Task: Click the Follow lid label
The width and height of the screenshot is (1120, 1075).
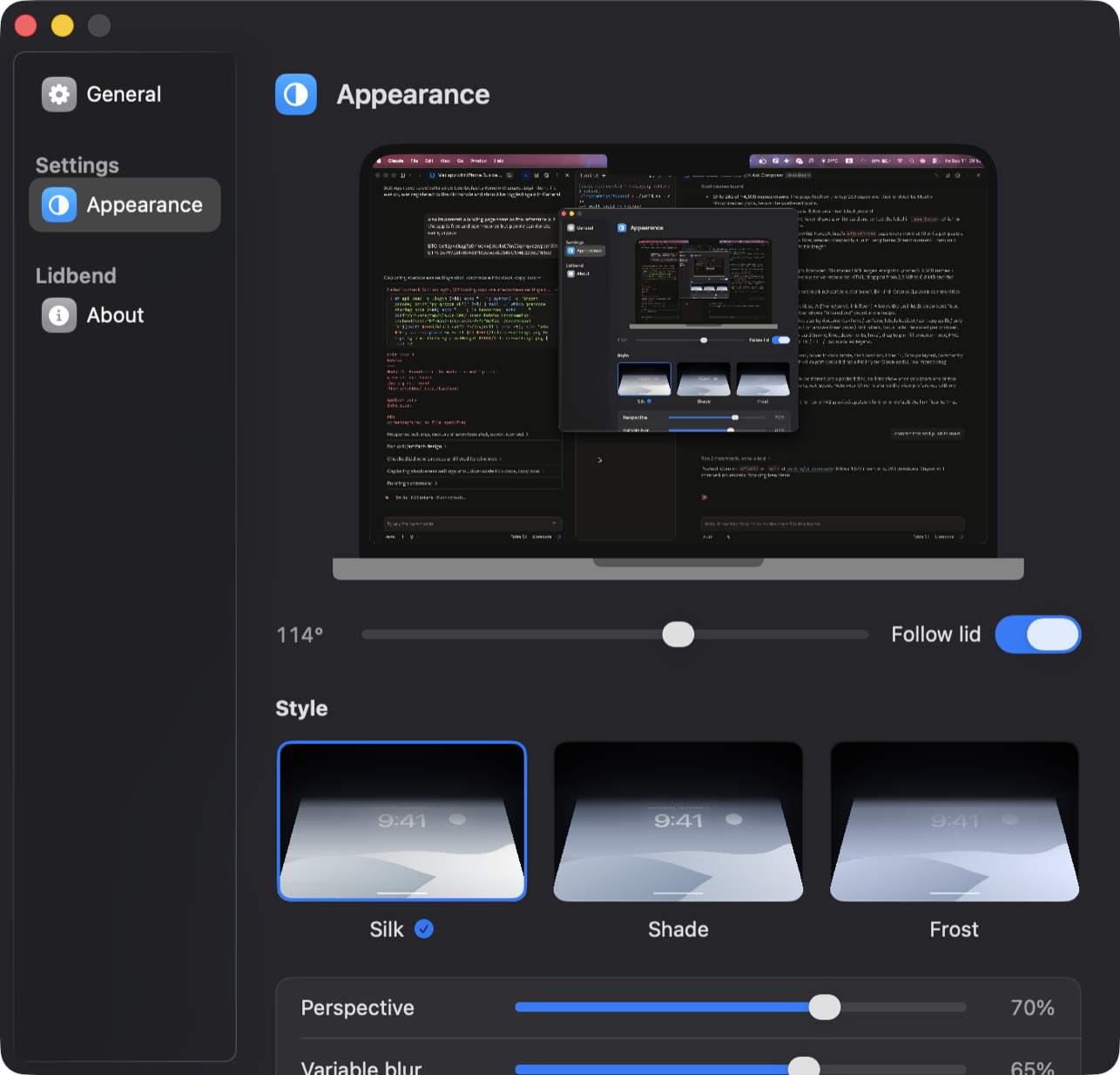Action: tap(935, 634)
